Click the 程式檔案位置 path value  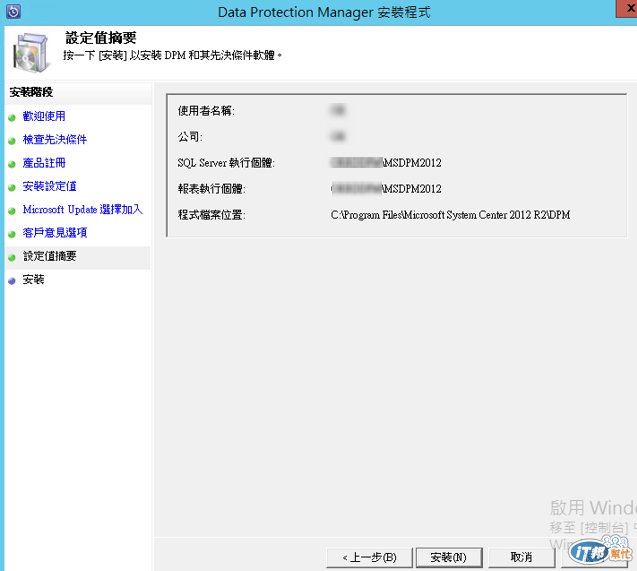point(450,215)
